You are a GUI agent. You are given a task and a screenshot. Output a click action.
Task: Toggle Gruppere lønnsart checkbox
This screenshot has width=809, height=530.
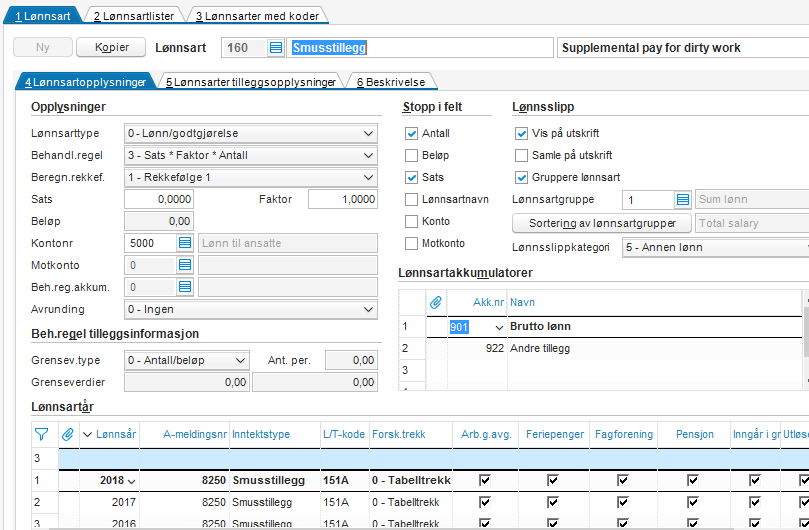click(x=522, y=178)
